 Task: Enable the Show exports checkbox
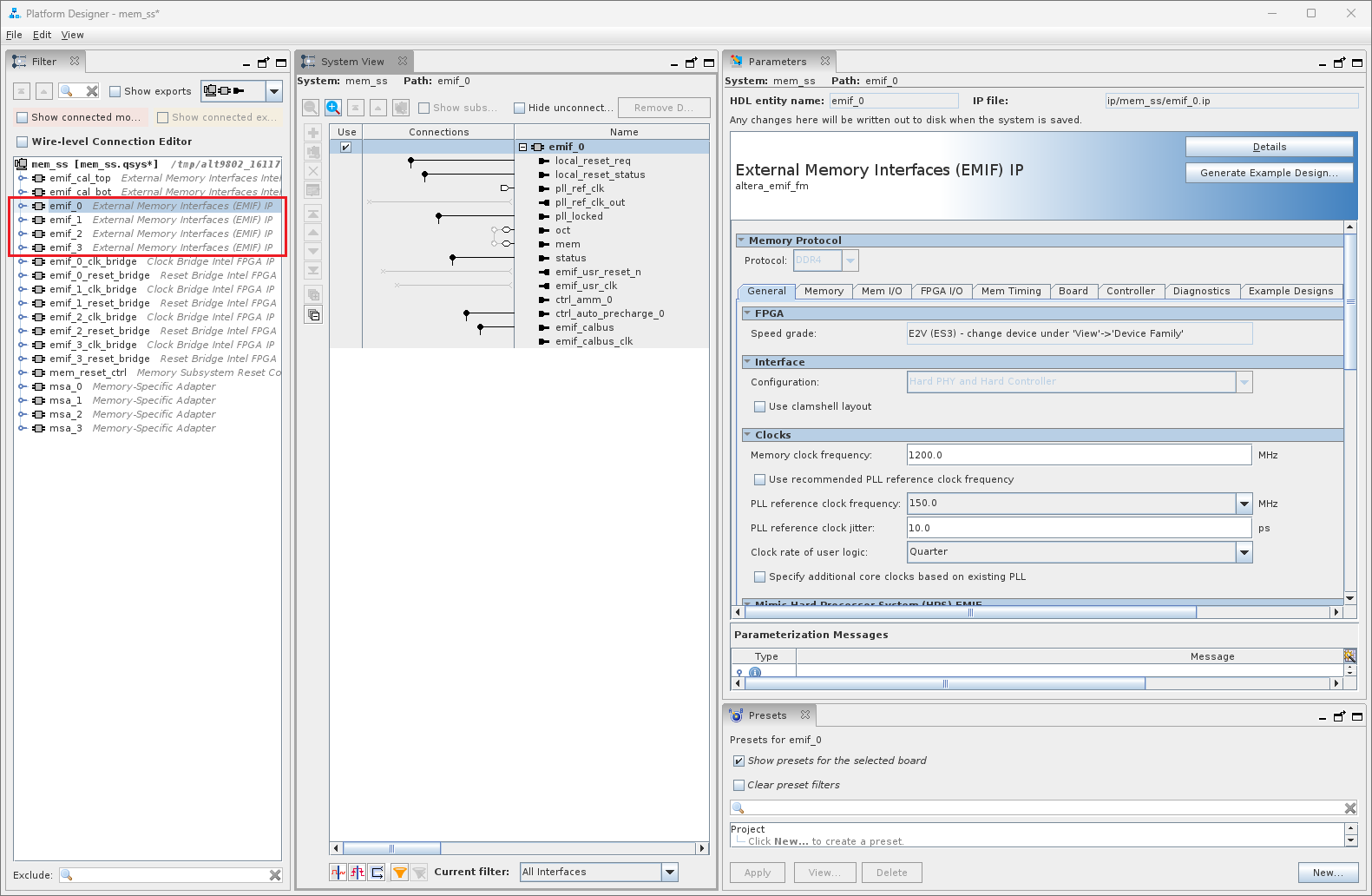[115, 91]
